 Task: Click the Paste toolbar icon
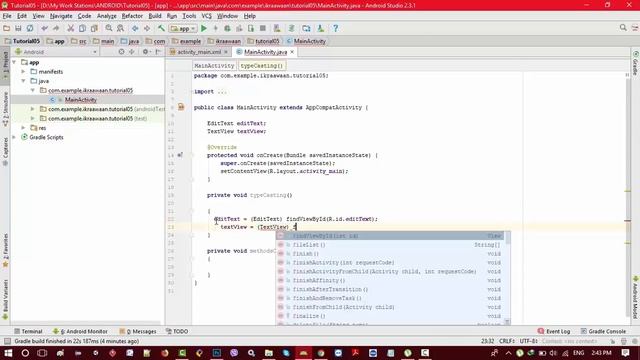94,28
